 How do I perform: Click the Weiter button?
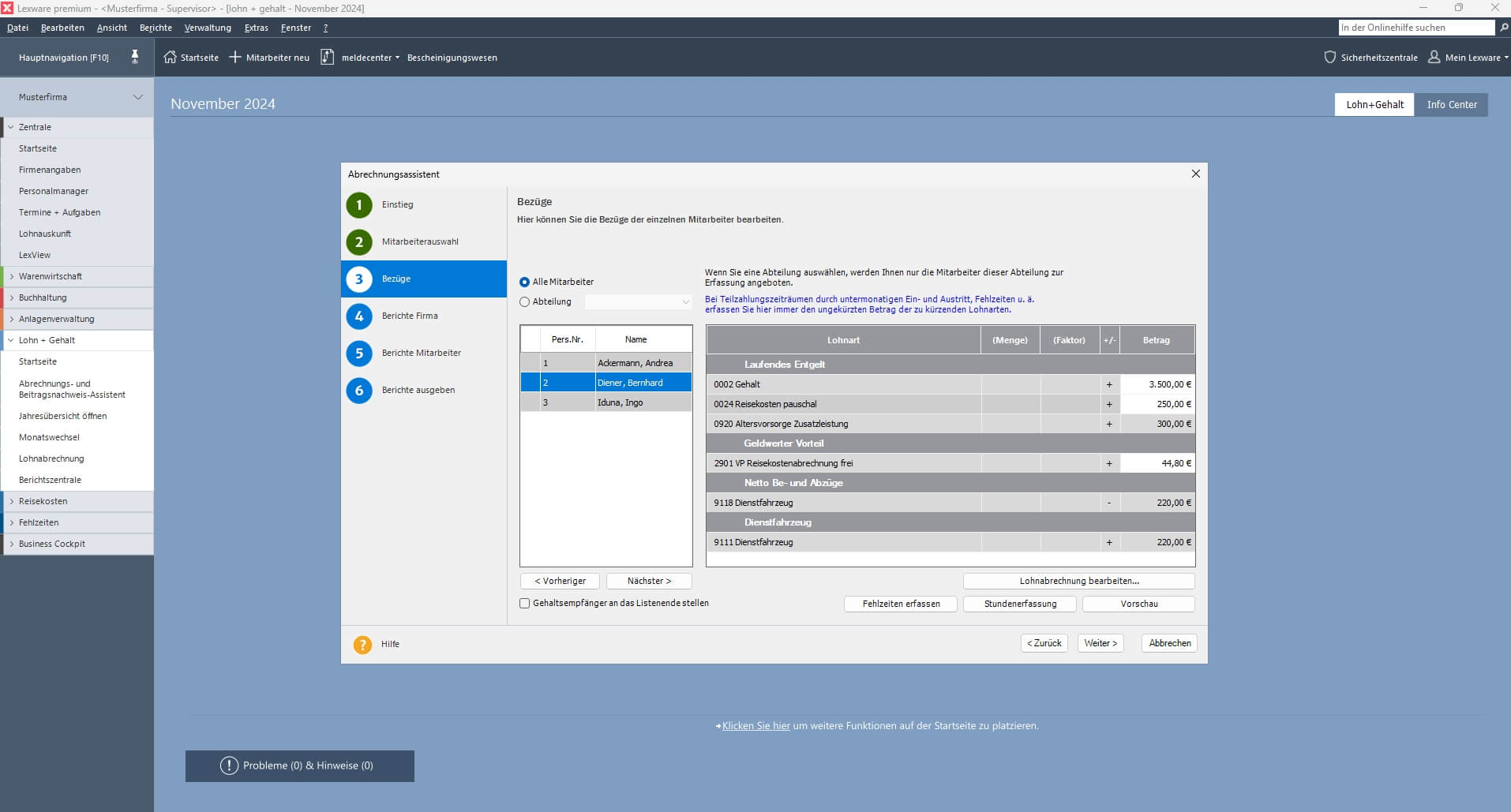1100,643
